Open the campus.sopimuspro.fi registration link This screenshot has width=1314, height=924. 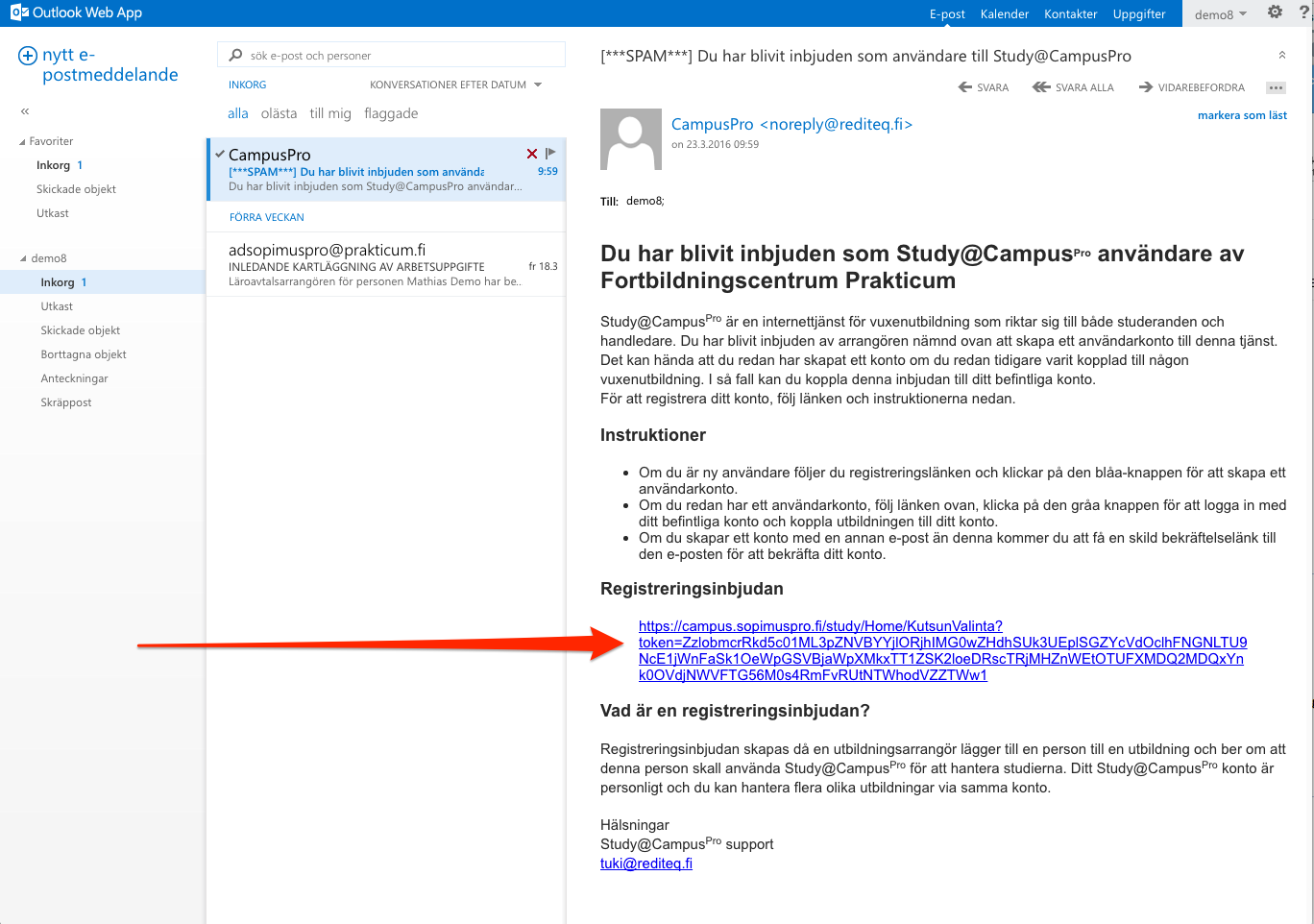tap(942, 650)
